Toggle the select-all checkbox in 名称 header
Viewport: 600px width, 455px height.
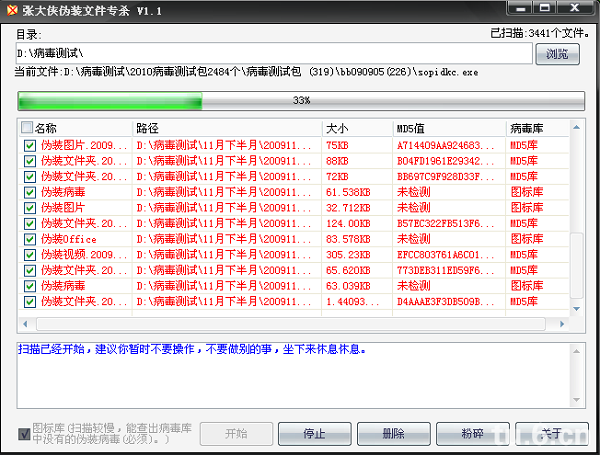coord(27,128)
